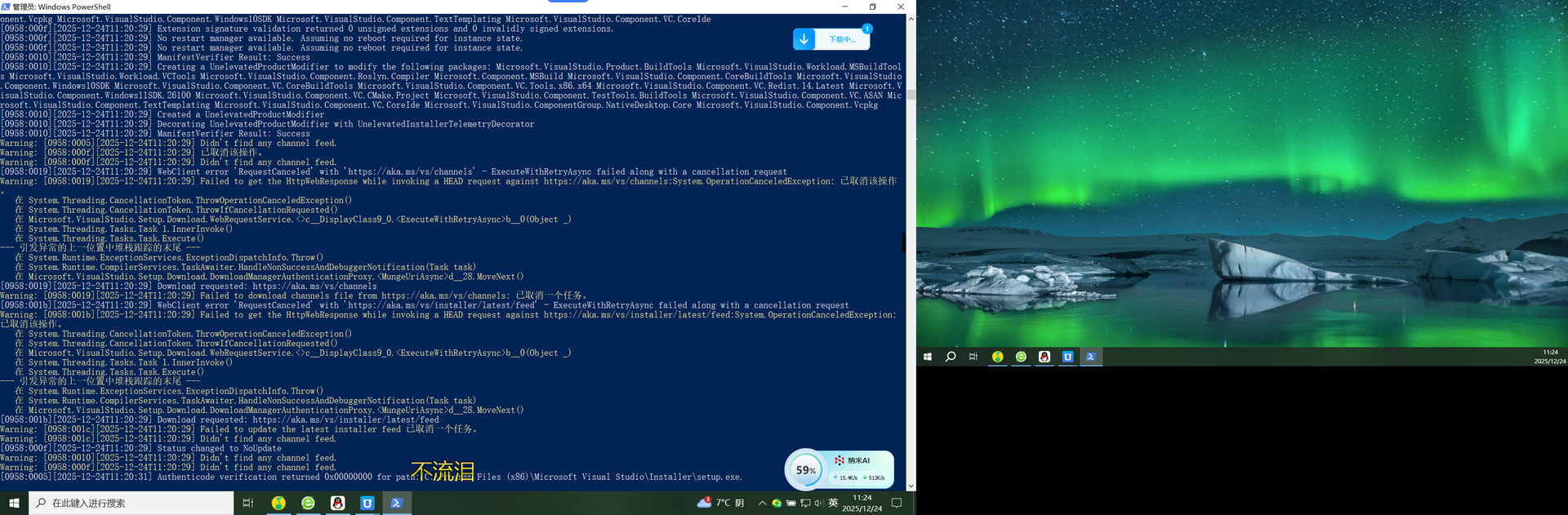Click the 下载中... download status button

(842, 39)
